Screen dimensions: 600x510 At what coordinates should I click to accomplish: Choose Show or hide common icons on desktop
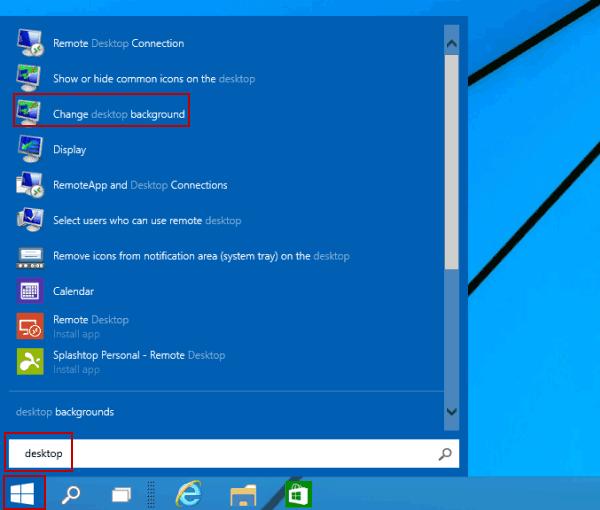[153, 78]
